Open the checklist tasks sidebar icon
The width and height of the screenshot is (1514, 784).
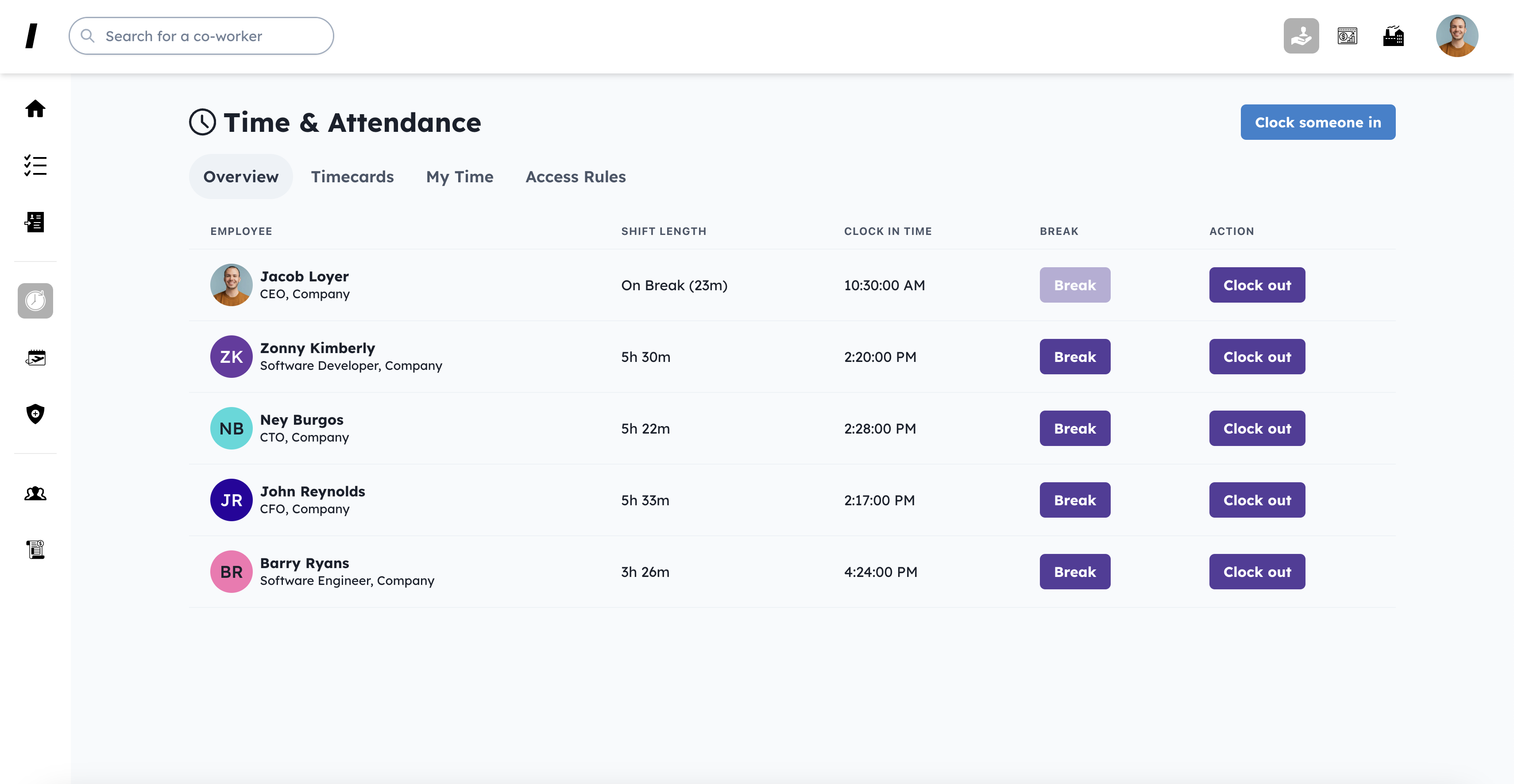35,165
